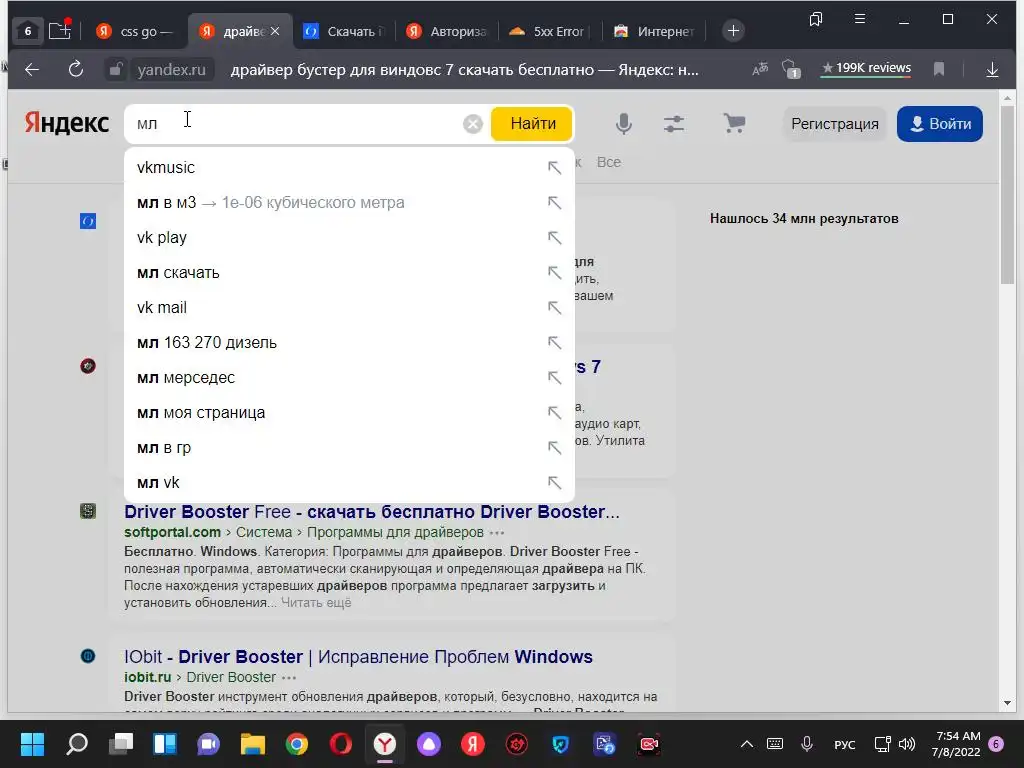
Task: Open the three-dots menu beside iobit.ru Driver Booster
Action: point(289,678)
